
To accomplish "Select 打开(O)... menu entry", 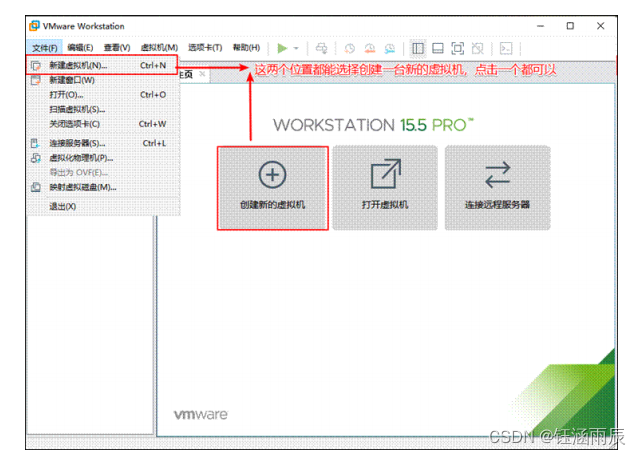I will [102, 95].
